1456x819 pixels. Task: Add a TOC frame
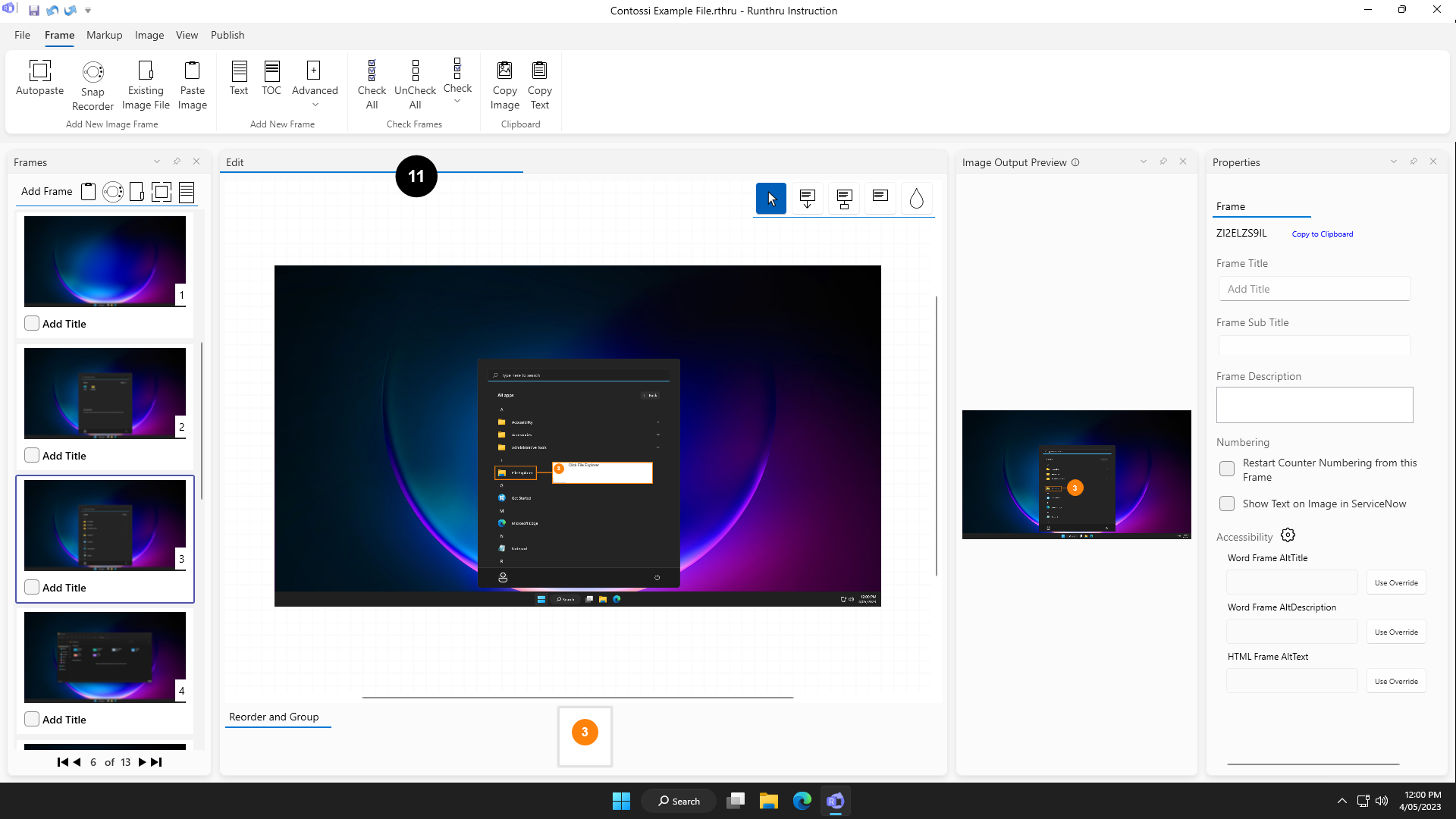click(271, 78)
